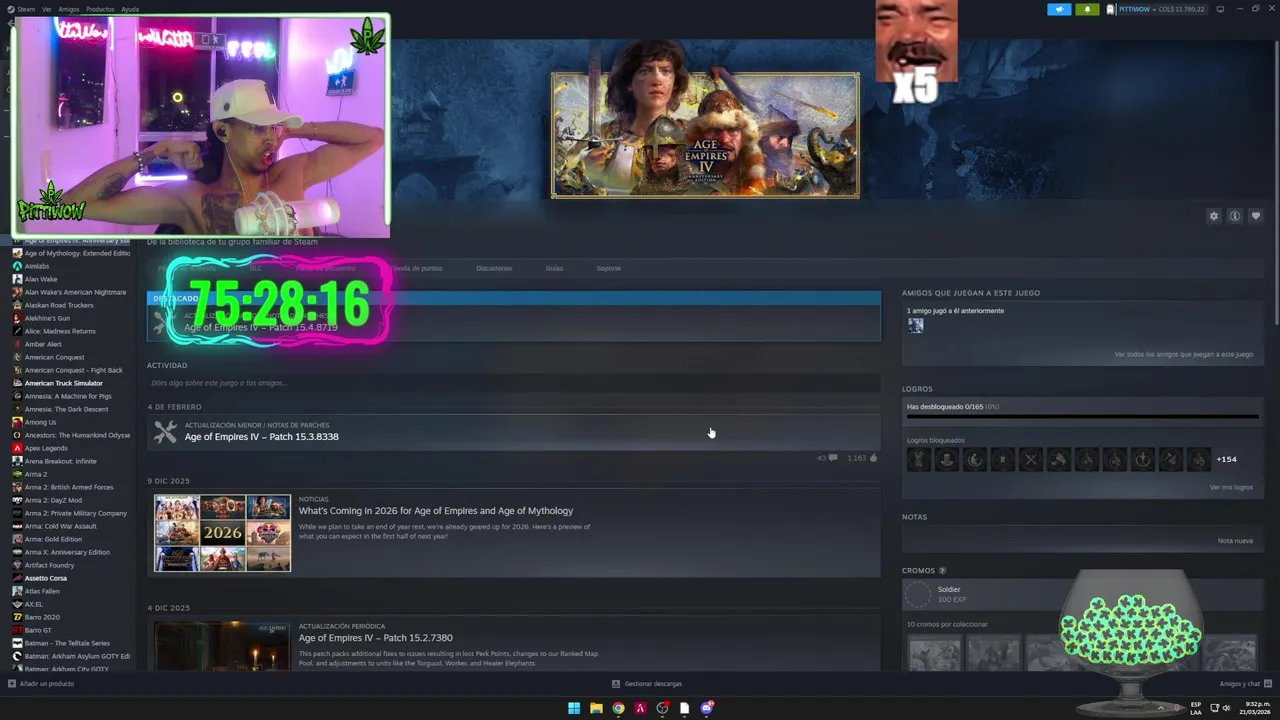Screen dimensions: 1280x720
Task: Click Ver mis logros link
Action: (x=1231, y=487)
